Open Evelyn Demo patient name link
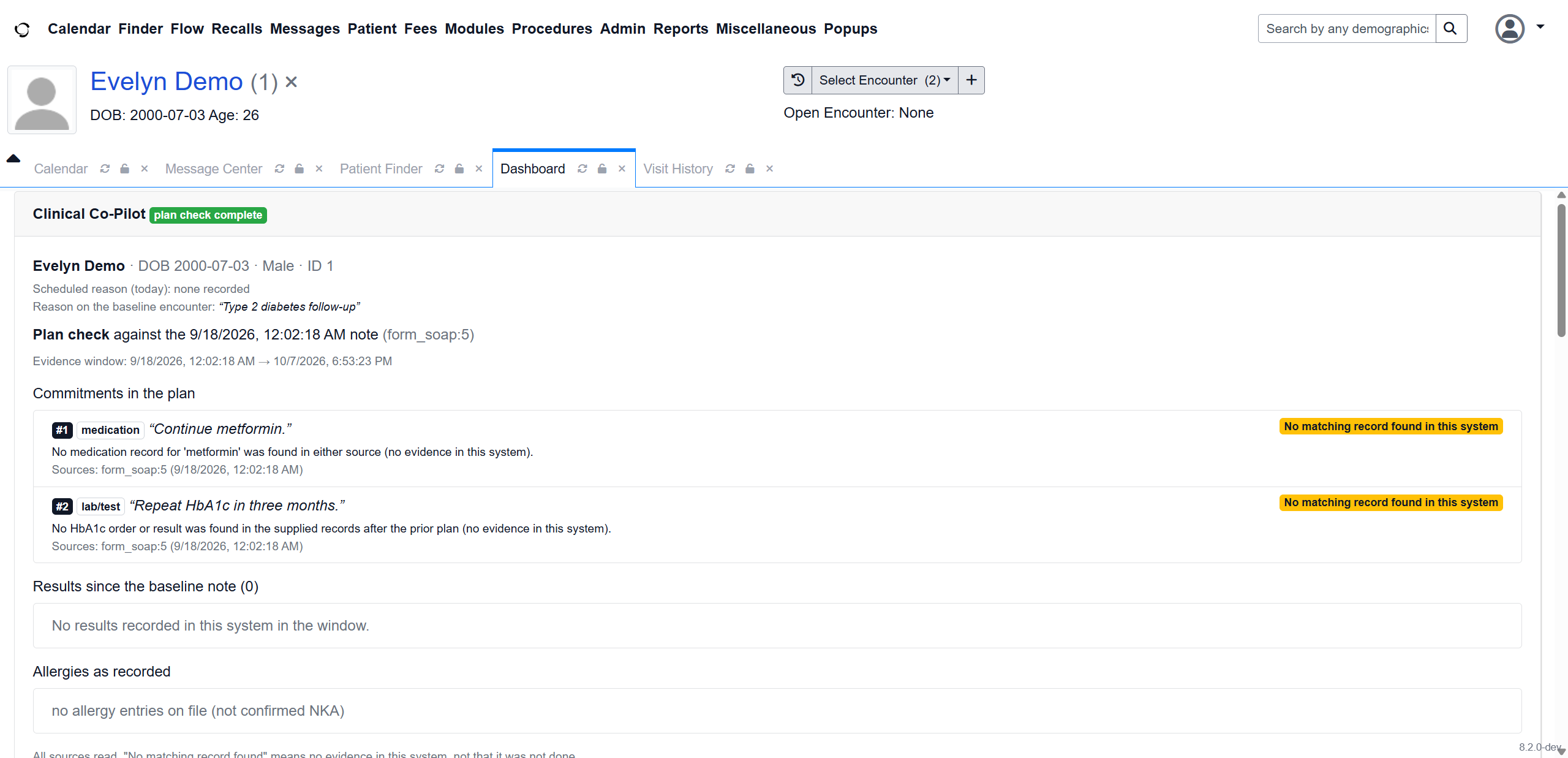The width and height of the screenshot is (1568, 758). coord(167,81)
